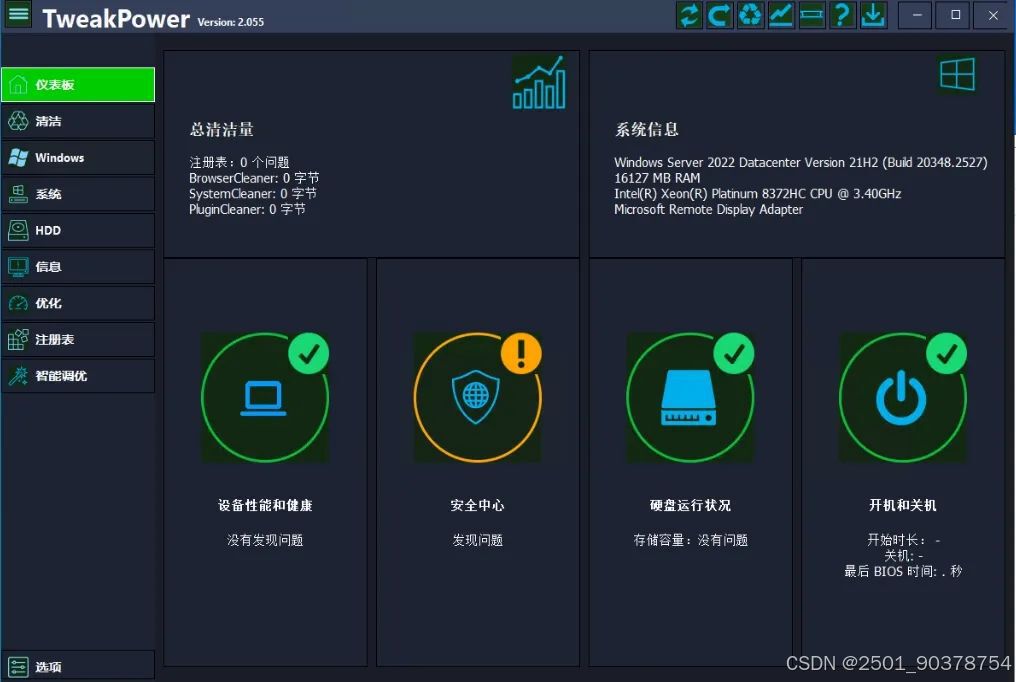This screenshot has height=682, width=1016.
Task: Click the 仪表板 home icon
Action: [18, 84]
